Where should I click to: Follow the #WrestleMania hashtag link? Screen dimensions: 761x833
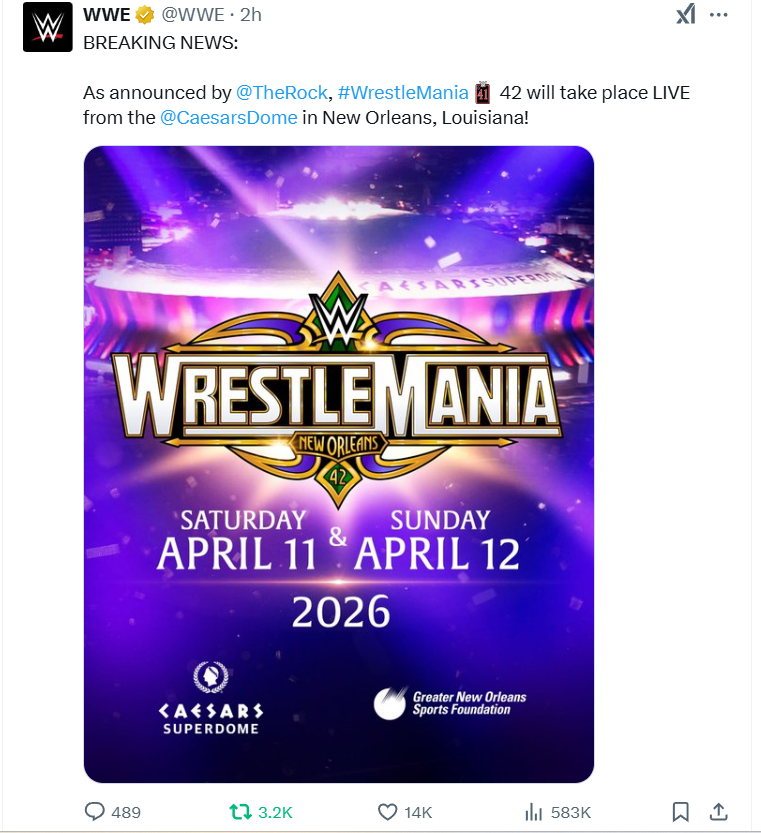[x=403, y=93]
